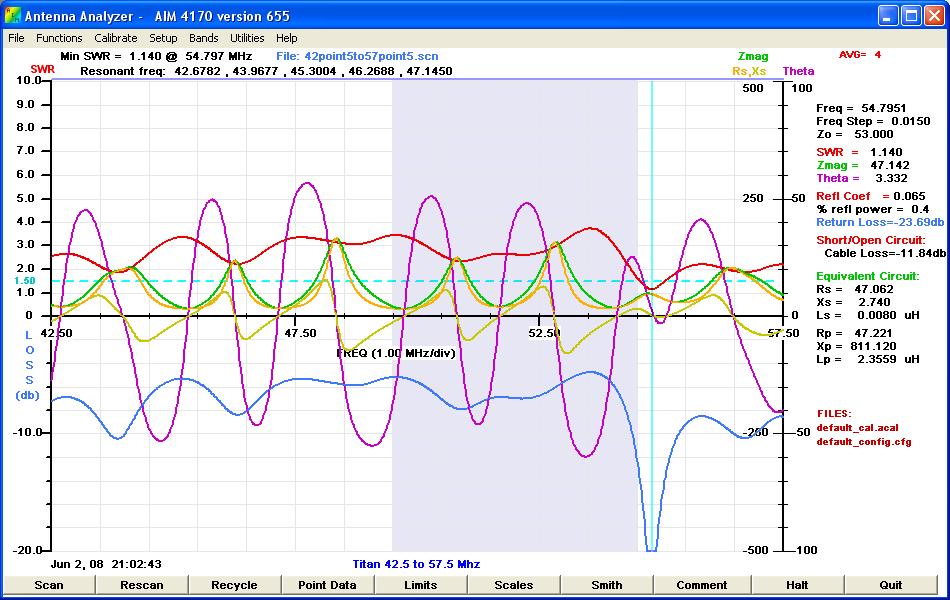Click default_config.cfg file name
Screen dimensions: 950x600
coord(863,442)
